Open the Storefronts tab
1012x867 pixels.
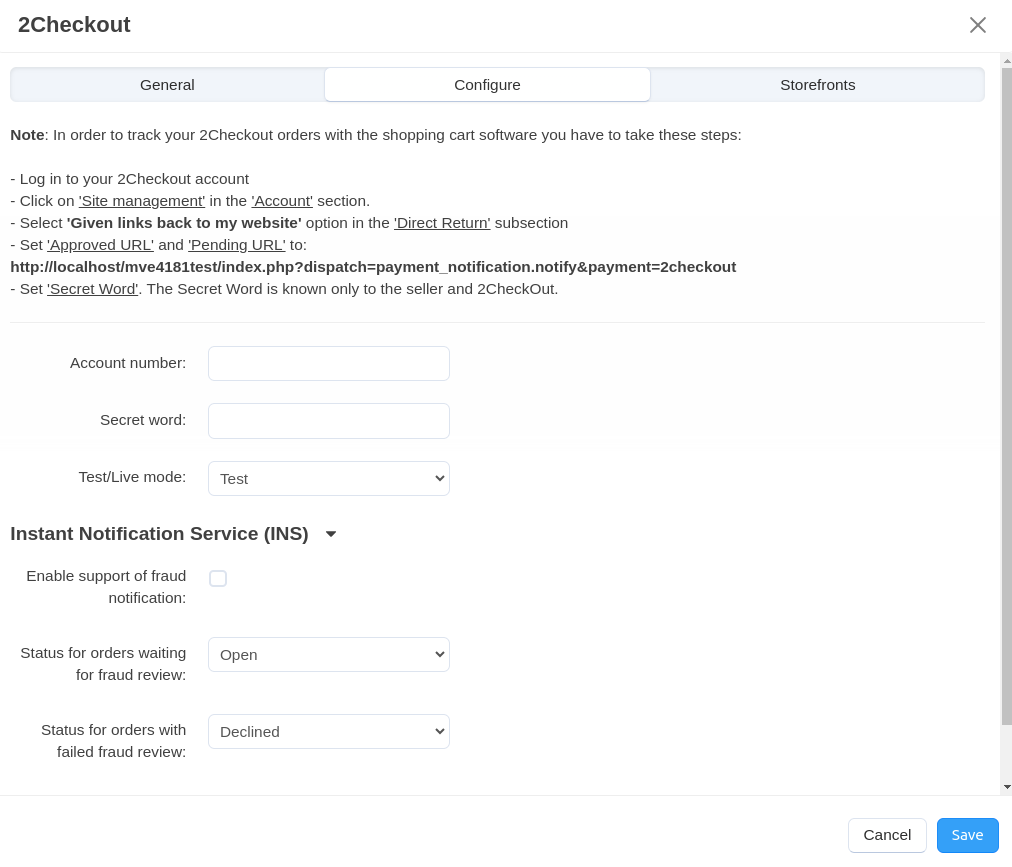pos(818,85)
